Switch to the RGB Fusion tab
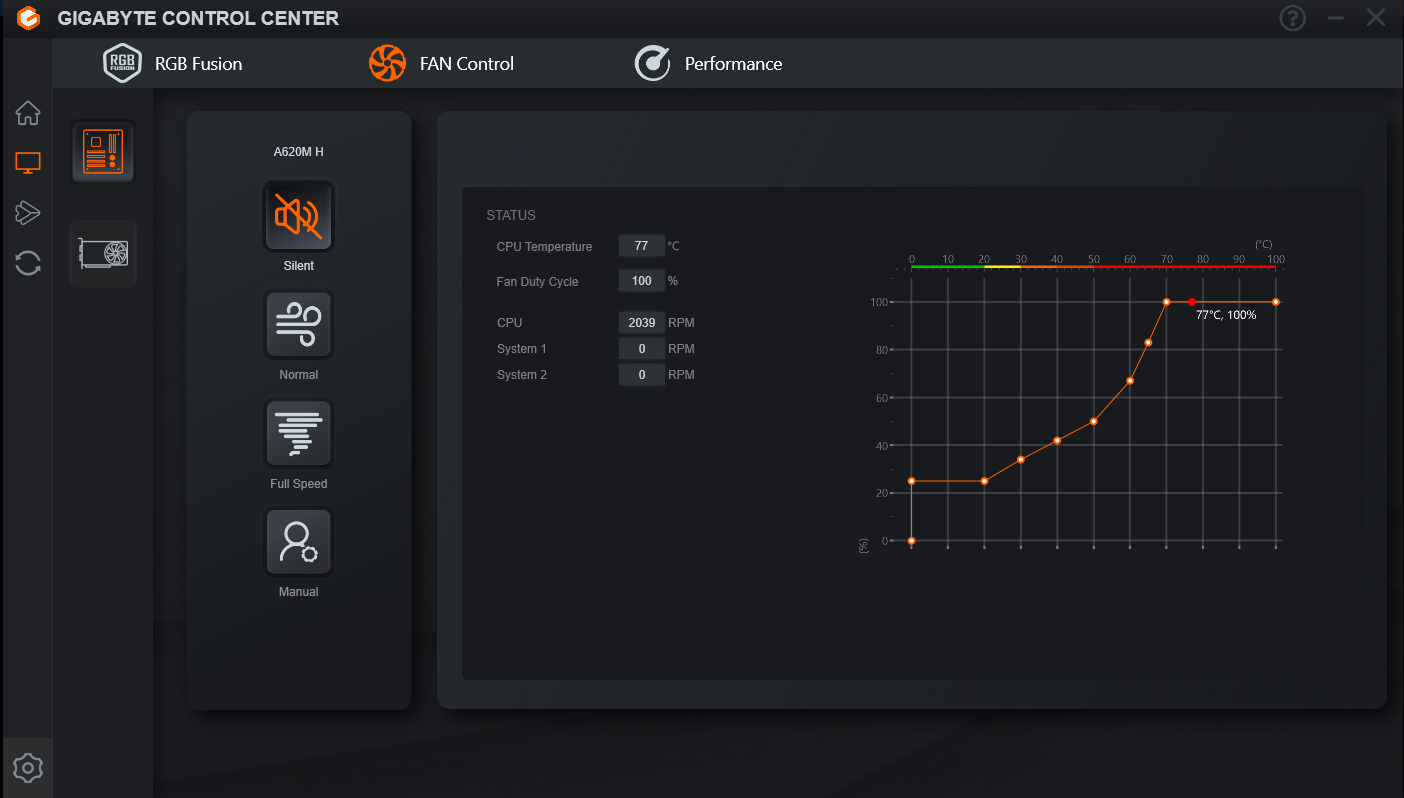Screen dimensions: 1404x798 tap(173, 63)
